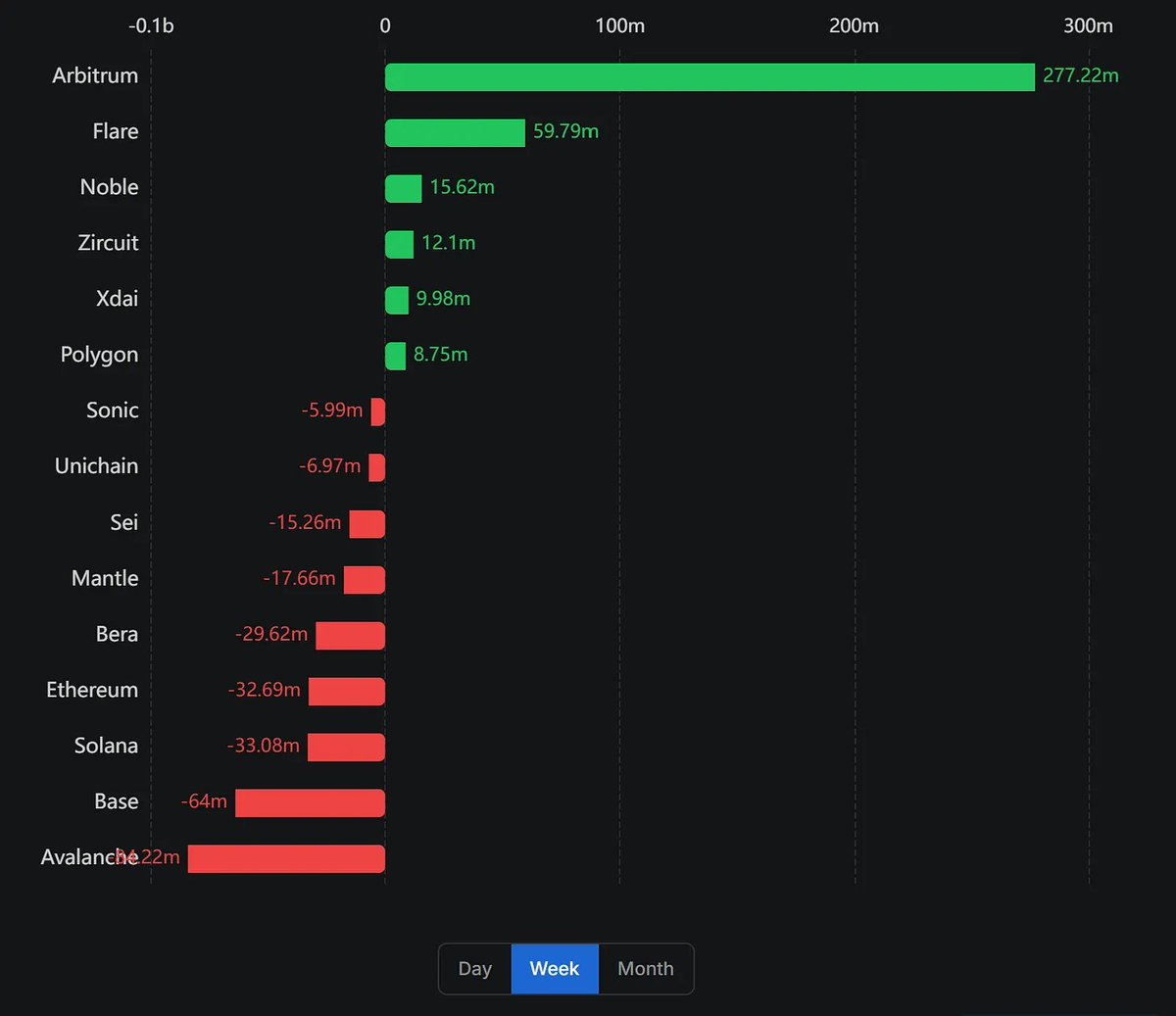This screenshot has width=1176, height=1016.
Task: Click the red Bera bar
Action: click(350, 636)
